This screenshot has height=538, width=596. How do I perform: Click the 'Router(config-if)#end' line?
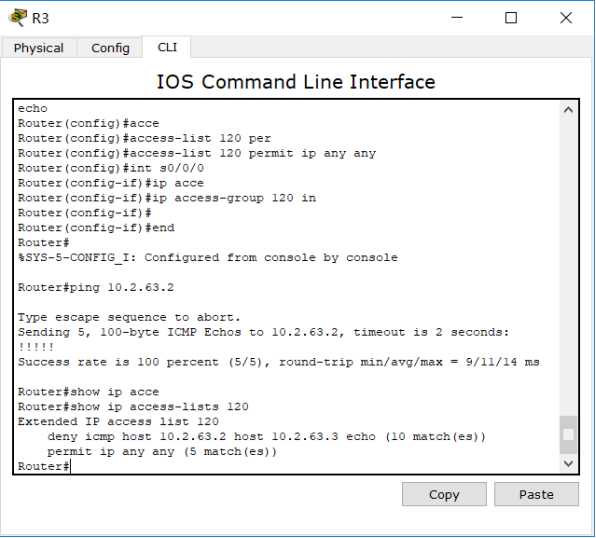coord(96,227)
